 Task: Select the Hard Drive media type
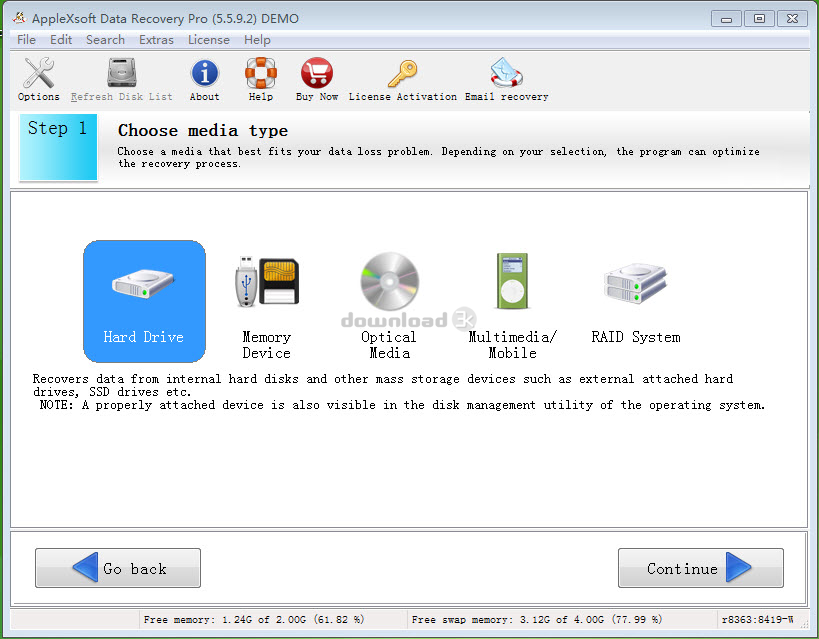pyautogui.click(x=144, y=301)
